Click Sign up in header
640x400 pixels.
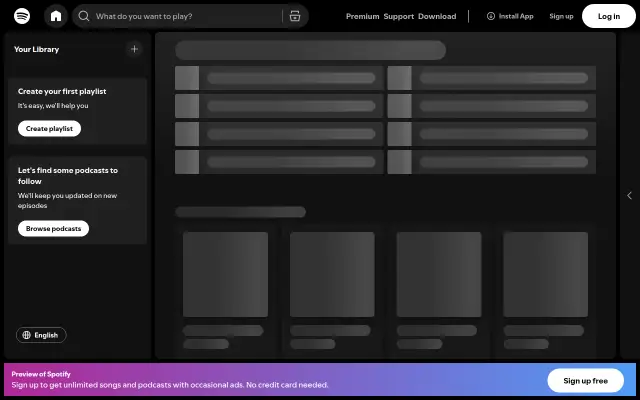tap(561, 16)
